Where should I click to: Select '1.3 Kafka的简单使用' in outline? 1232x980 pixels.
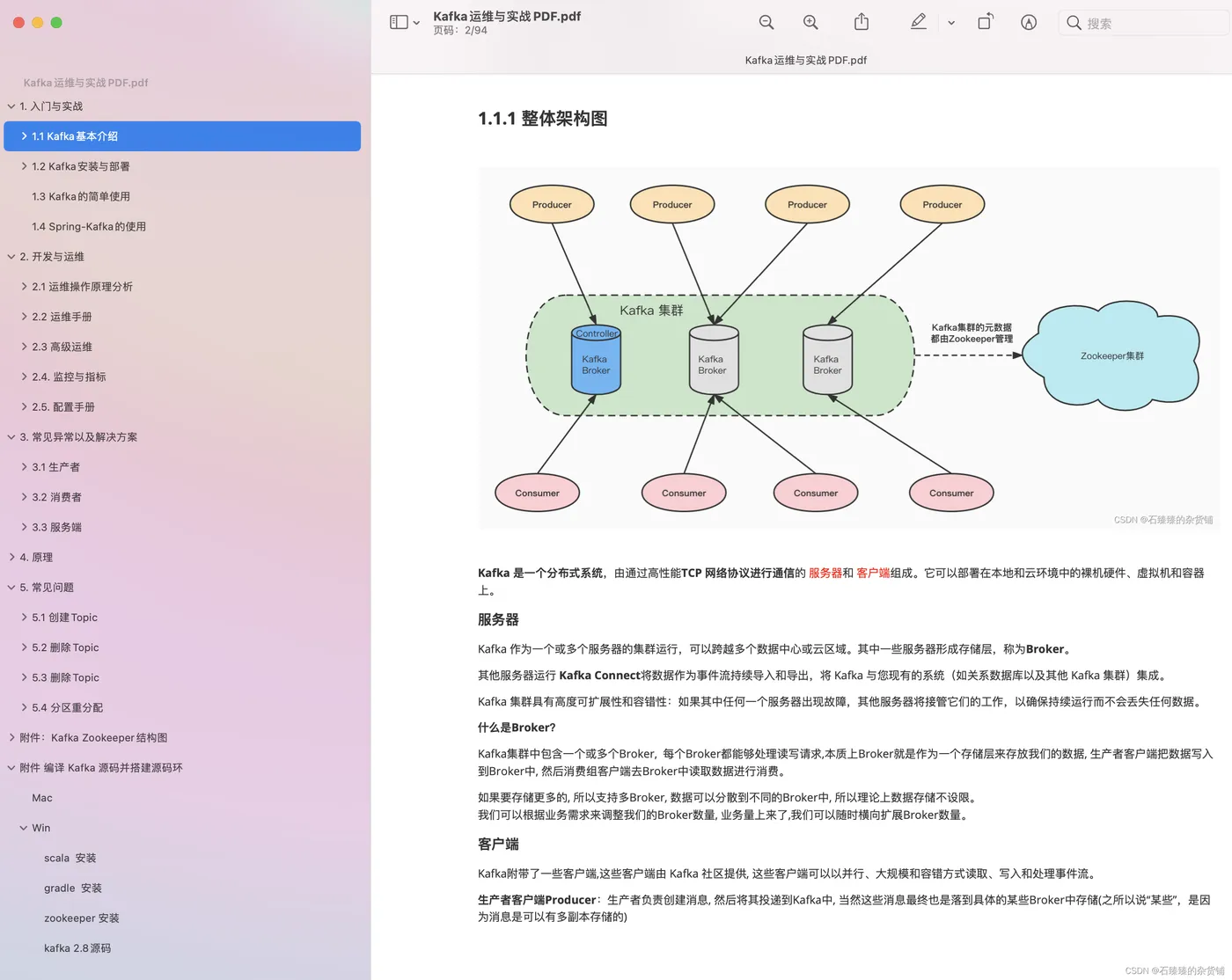coord(80,196)
